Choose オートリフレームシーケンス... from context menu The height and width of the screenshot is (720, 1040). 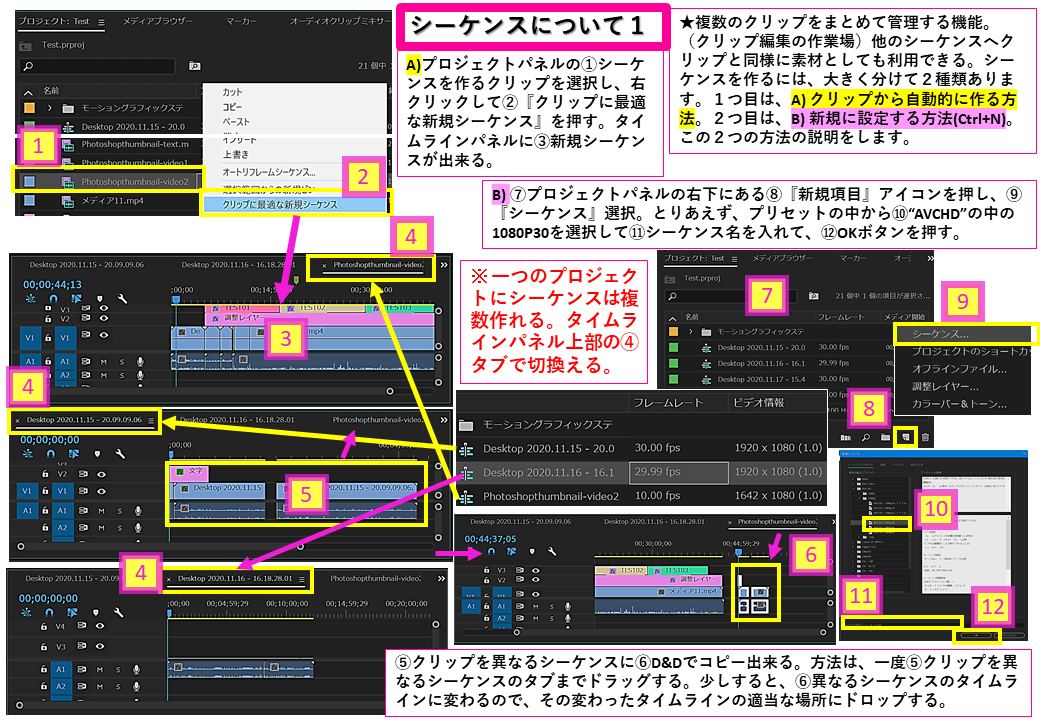[x=269, y=172]
